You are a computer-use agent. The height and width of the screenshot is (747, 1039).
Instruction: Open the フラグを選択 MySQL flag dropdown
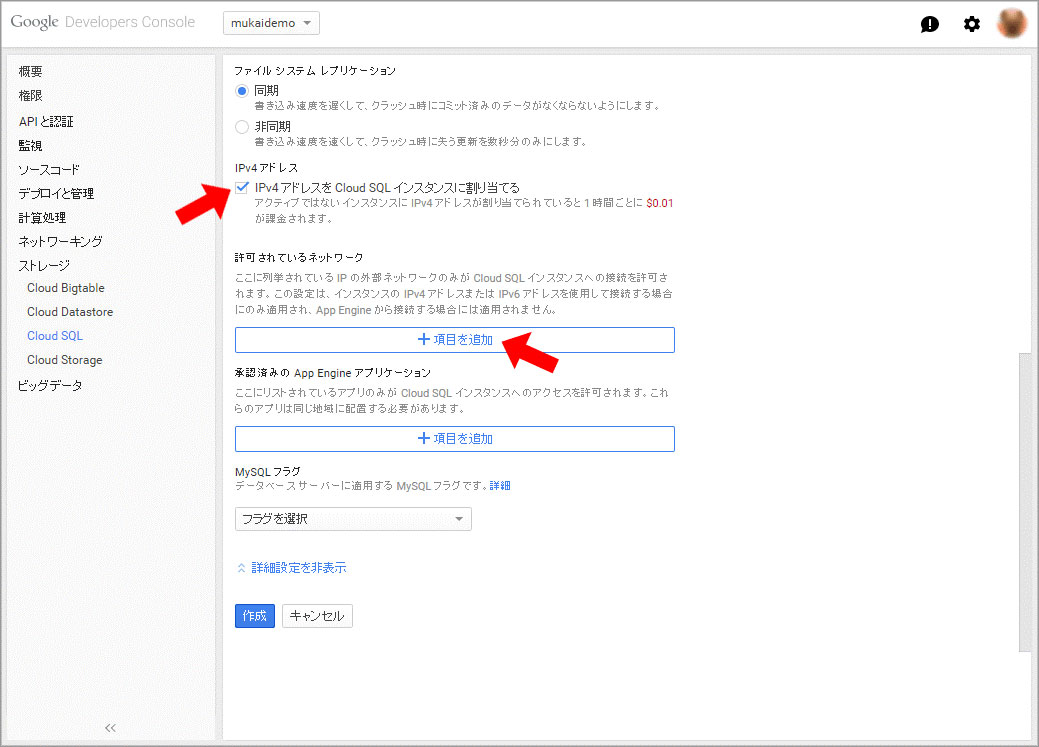tap(353, 519)
